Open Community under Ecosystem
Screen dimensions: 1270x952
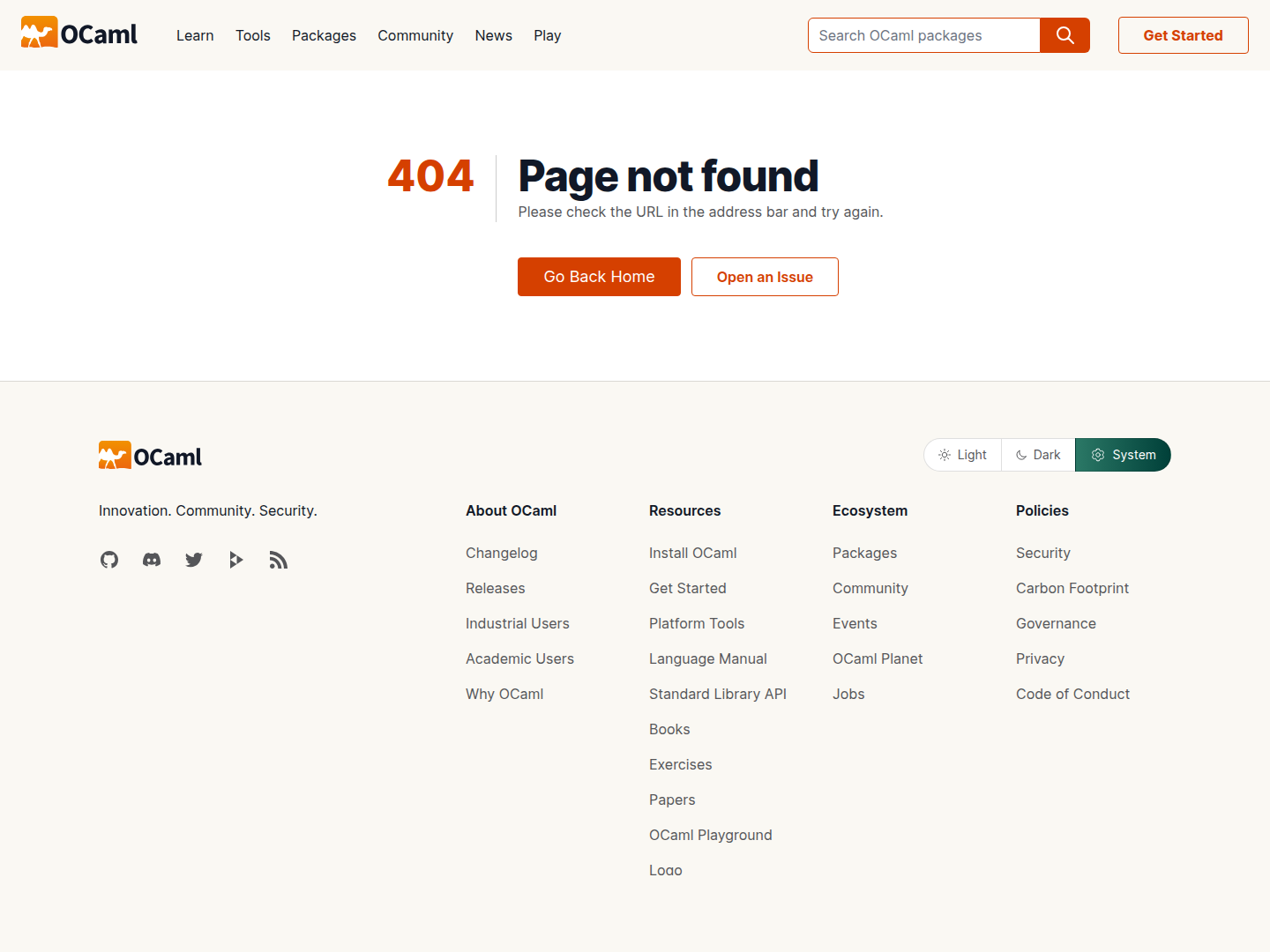click(870, 588)
